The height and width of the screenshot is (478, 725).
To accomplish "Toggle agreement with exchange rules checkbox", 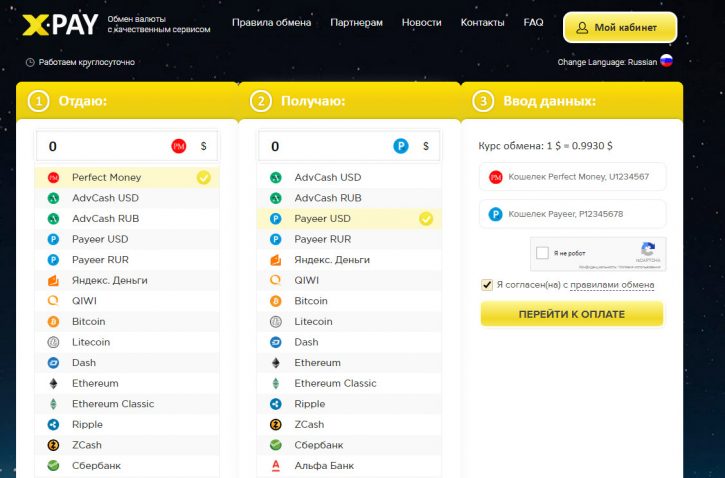I will [x=487, y=285].
